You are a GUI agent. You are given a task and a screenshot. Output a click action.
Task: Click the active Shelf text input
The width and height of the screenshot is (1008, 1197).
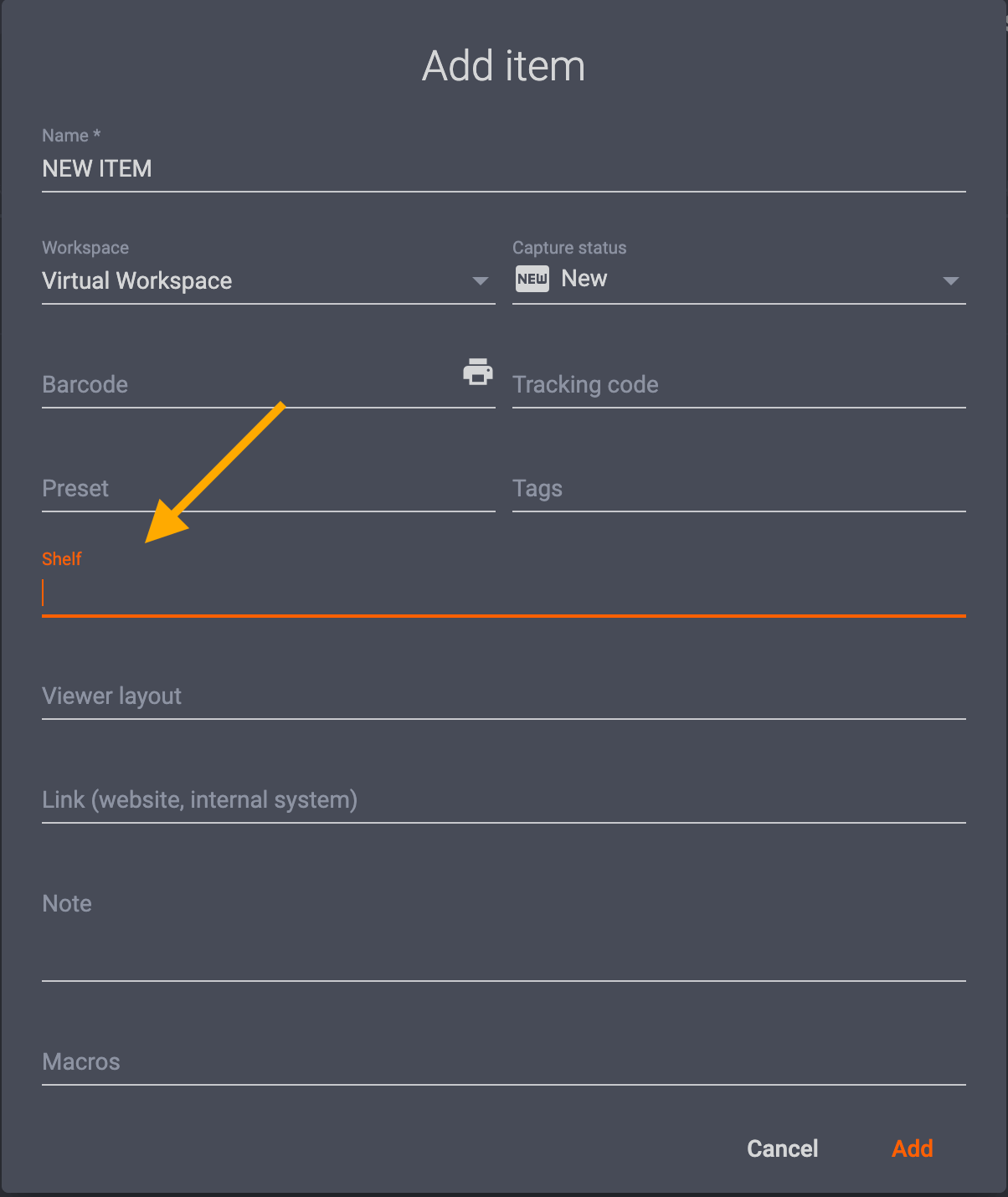[x=502, y=594]
